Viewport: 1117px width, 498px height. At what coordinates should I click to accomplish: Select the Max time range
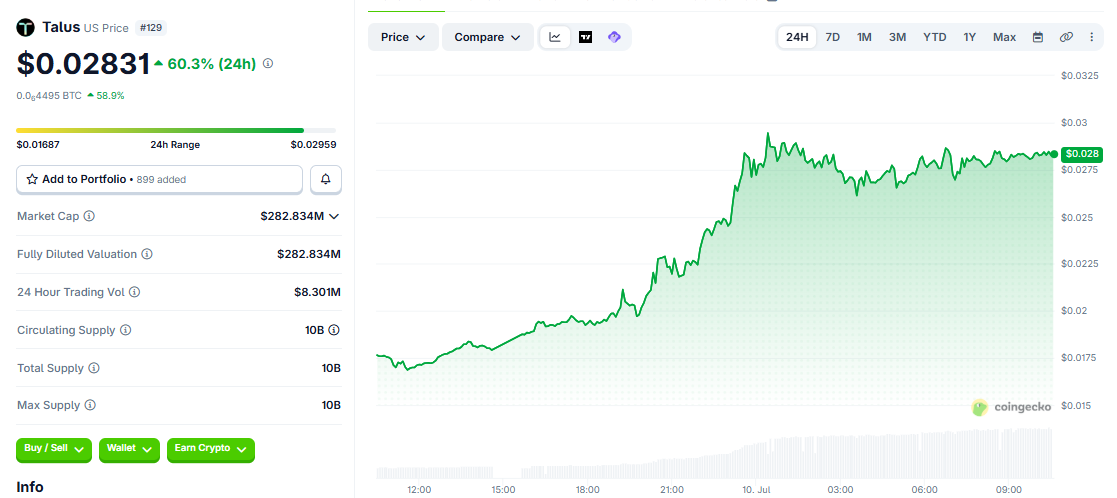[x=1004, y=37]
